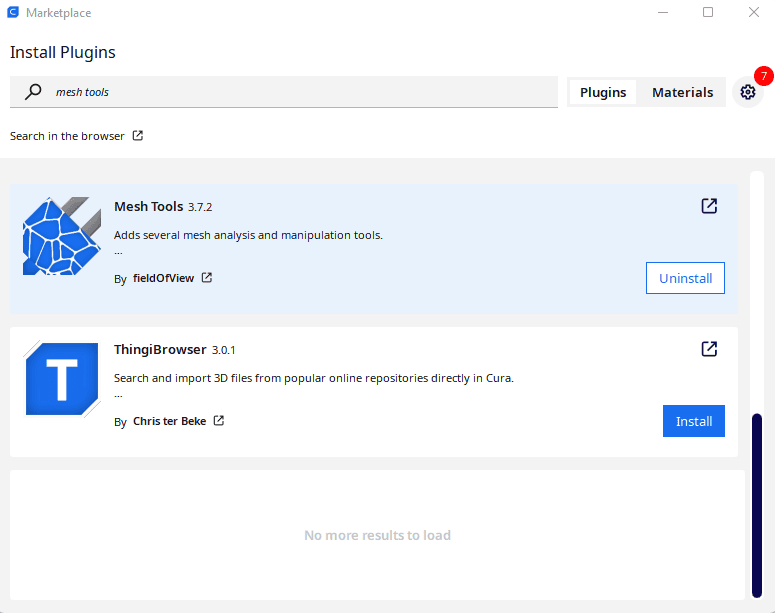Select the ThingiBrowser plugin title
This screenshot has width=775, height=613.
click(x=160, y=350)
